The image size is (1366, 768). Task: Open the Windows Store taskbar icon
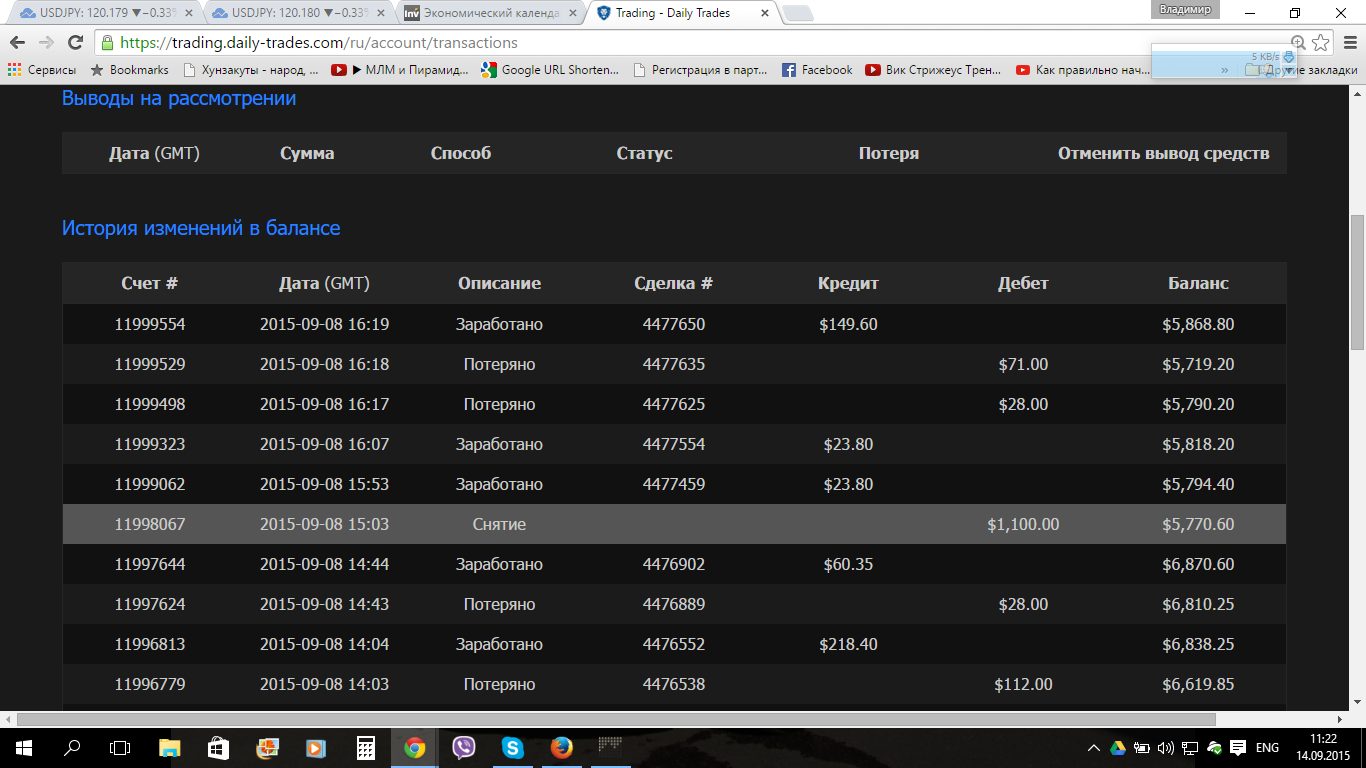pos(218,747)
